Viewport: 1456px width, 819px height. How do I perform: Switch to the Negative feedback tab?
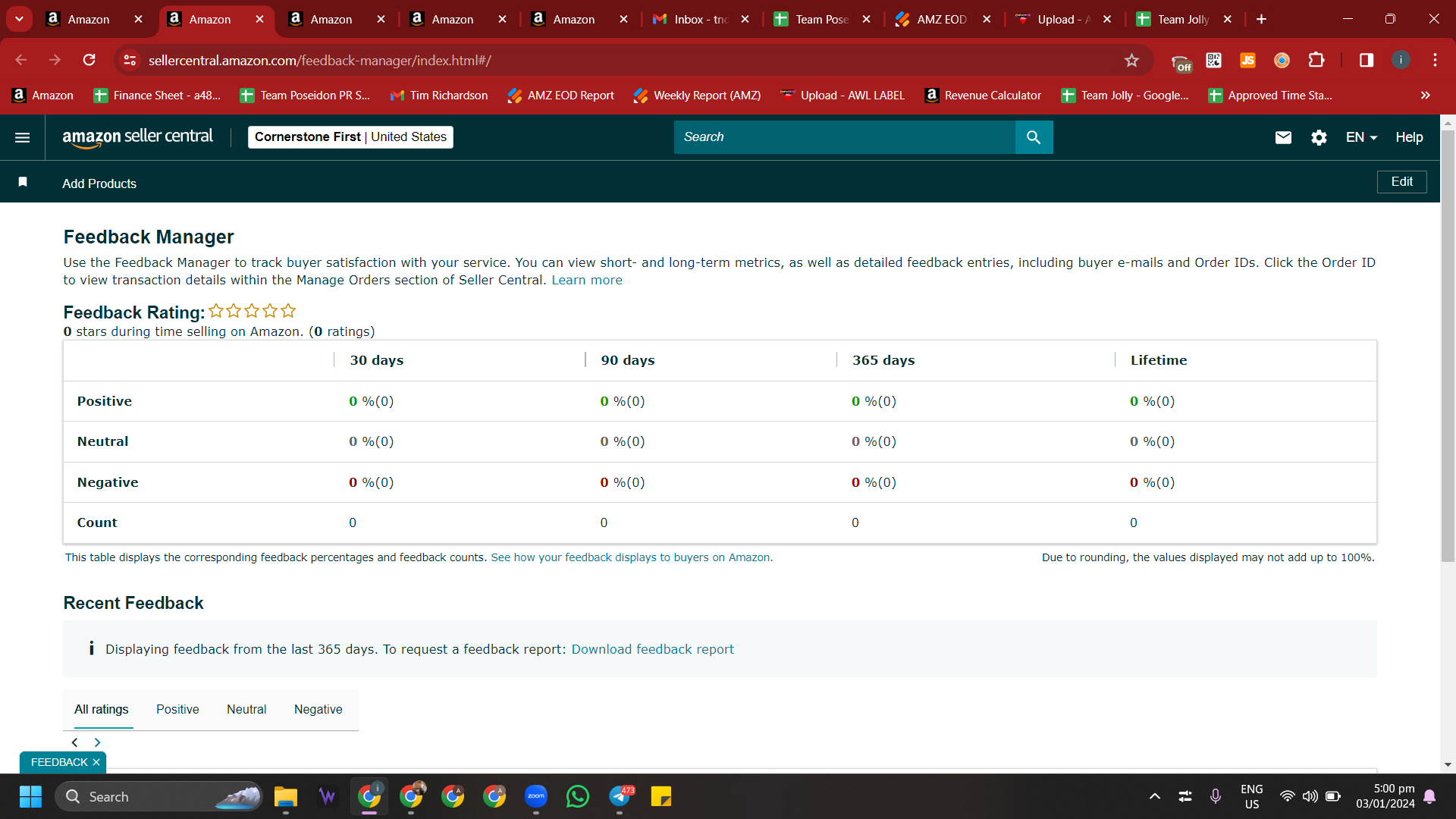coord(318,710)
